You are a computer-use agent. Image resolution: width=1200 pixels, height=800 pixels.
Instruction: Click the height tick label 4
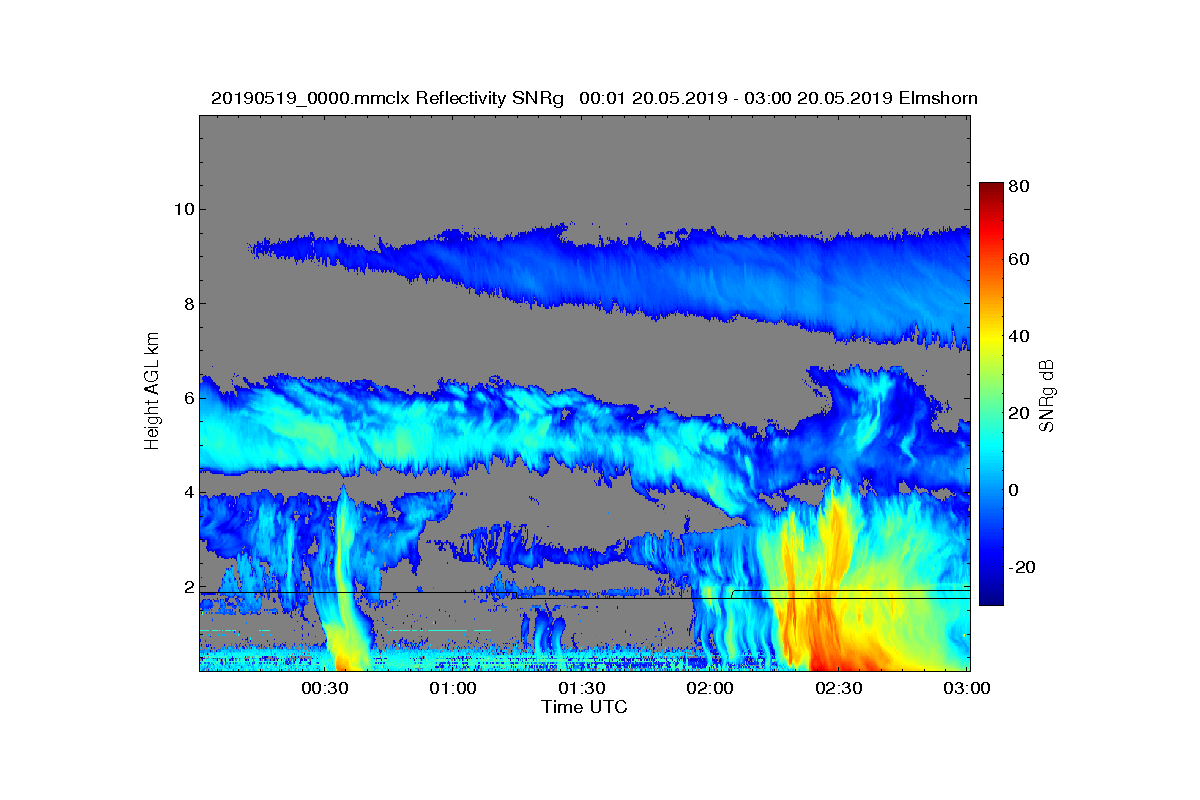point(188,492)
